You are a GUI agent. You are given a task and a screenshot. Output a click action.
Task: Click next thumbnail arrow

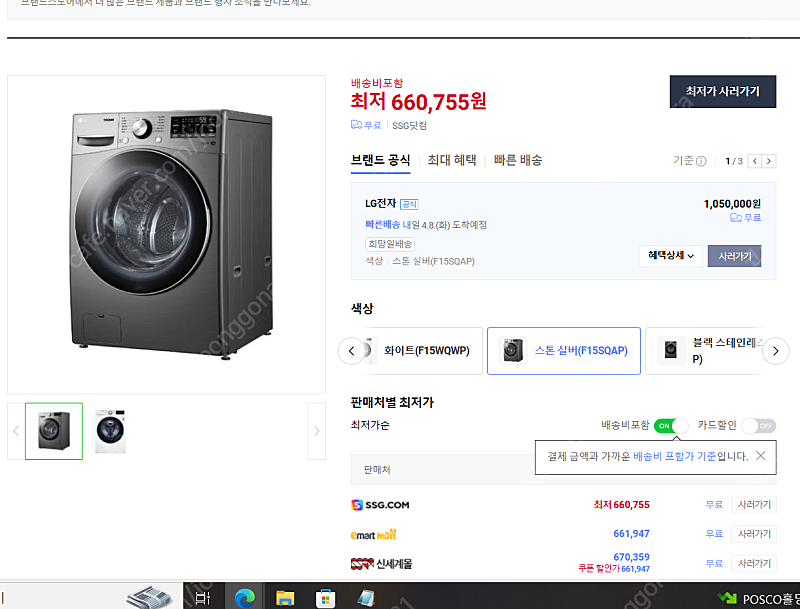tap(316, 431)
